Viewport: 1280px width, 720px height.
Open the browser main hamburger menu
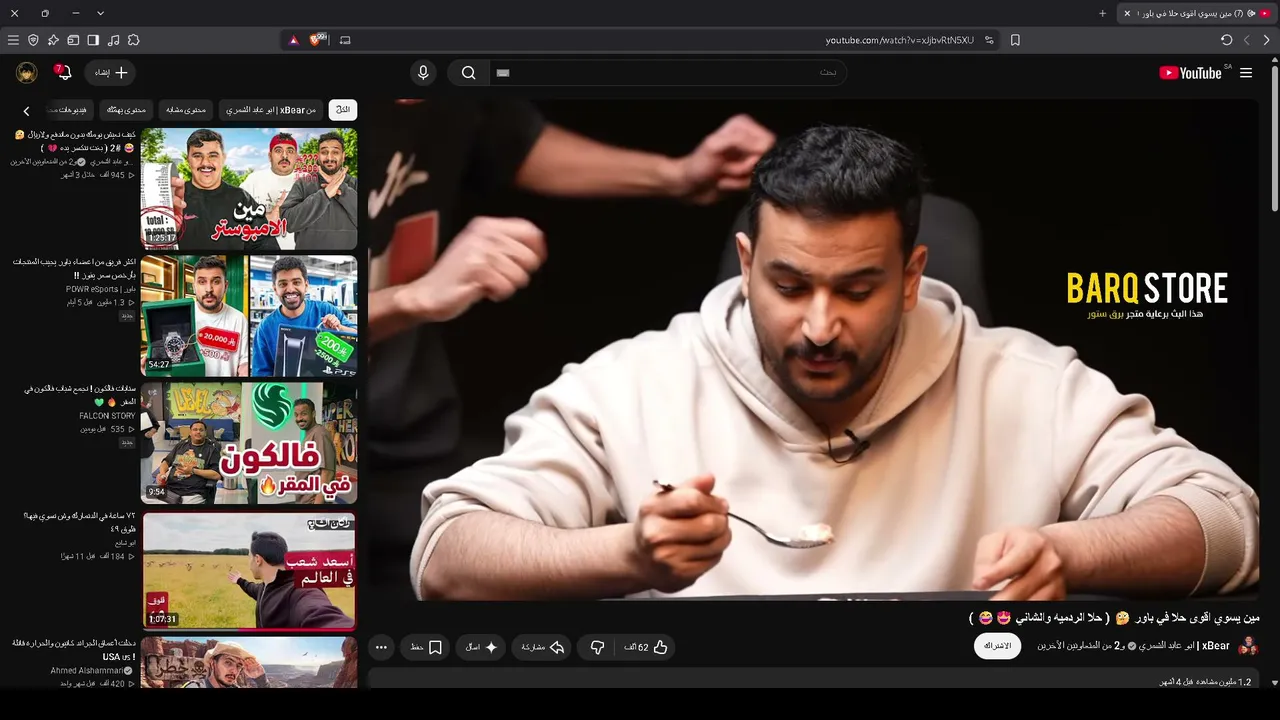[x=13, y=40]
